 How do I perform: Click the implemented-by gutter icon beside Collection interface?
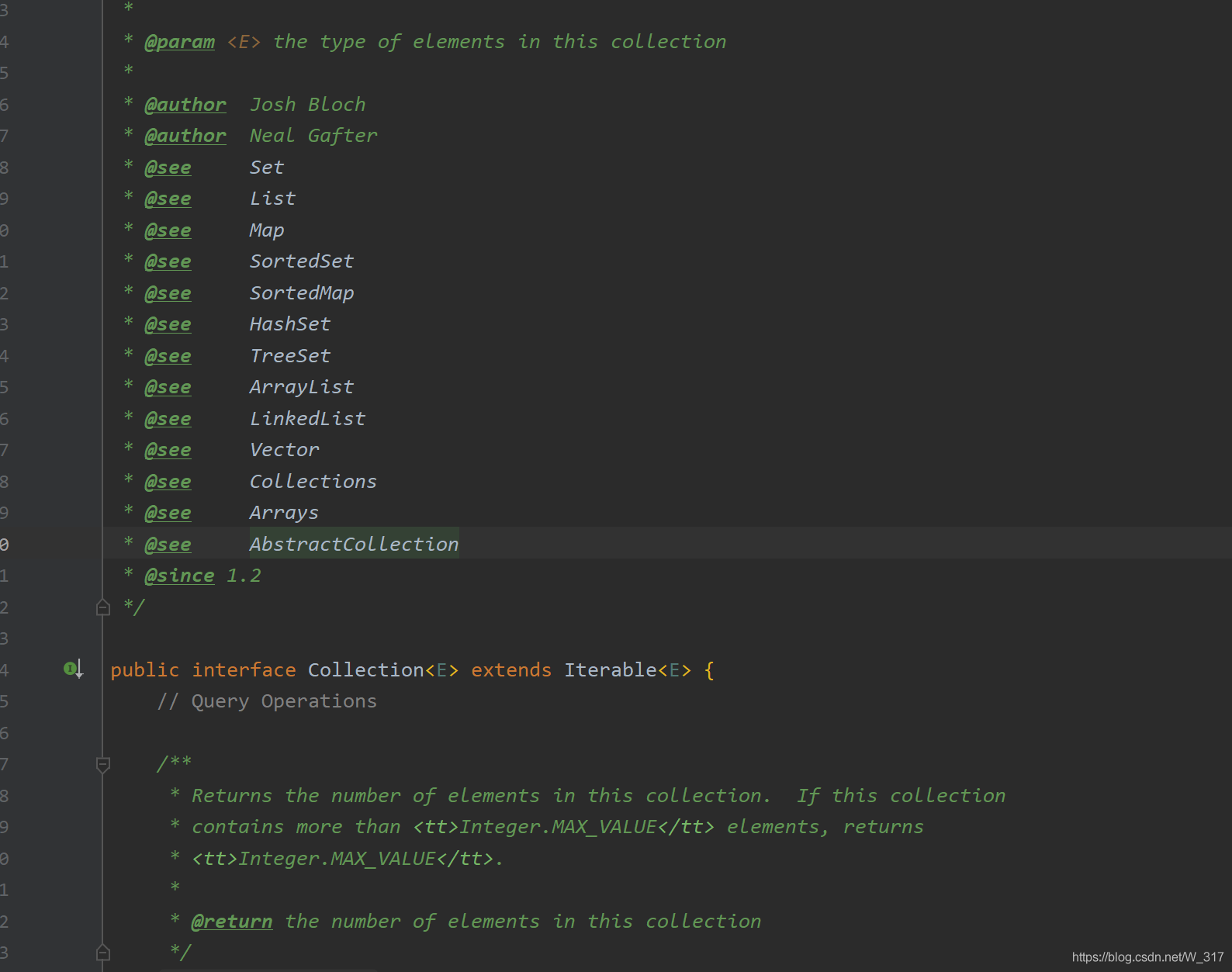pyautogui.click(x=74, y=669)
